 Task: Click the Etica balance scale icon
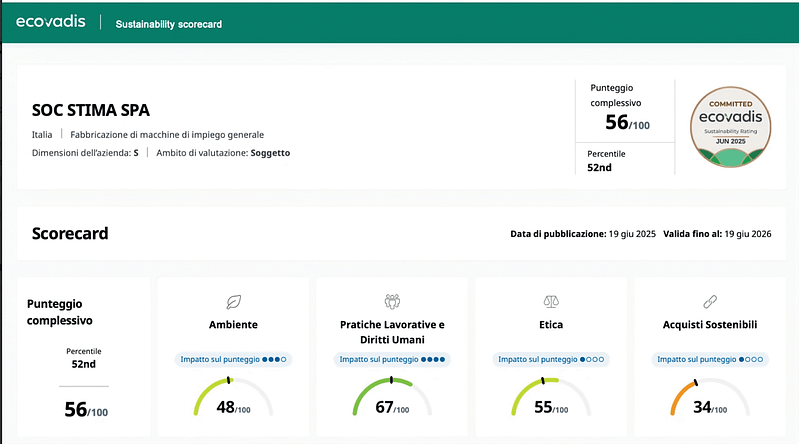point(549,300)
